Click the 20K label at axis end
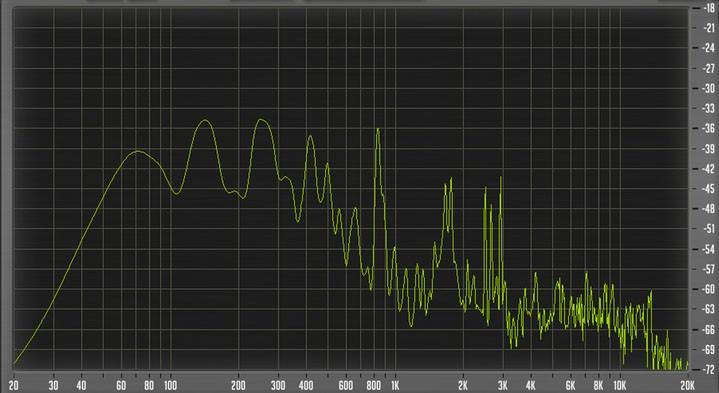This screenshot has width=719, height=393. (x=687, y=385)
